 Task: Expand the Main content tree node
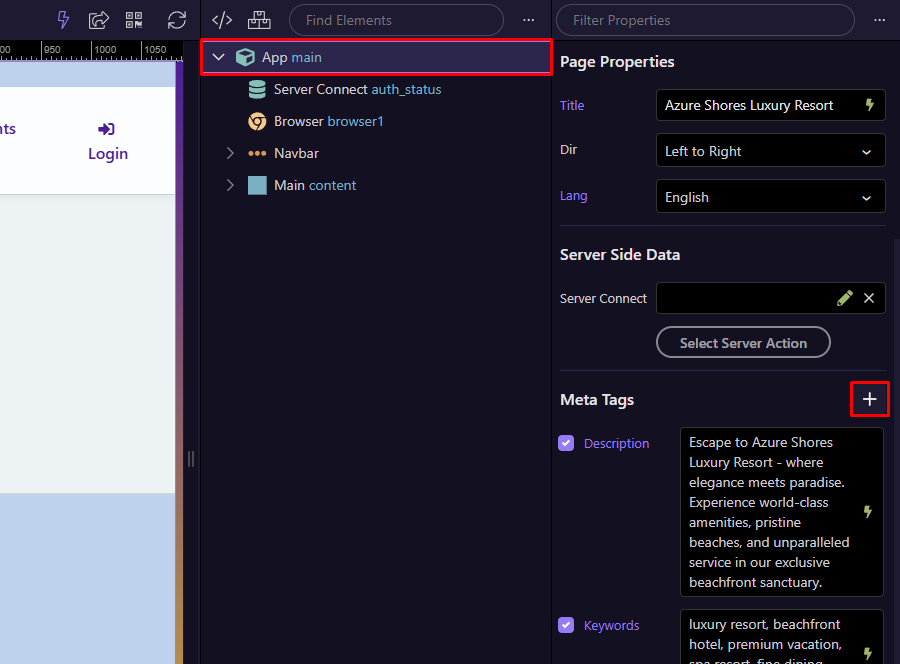pos(230,185)
